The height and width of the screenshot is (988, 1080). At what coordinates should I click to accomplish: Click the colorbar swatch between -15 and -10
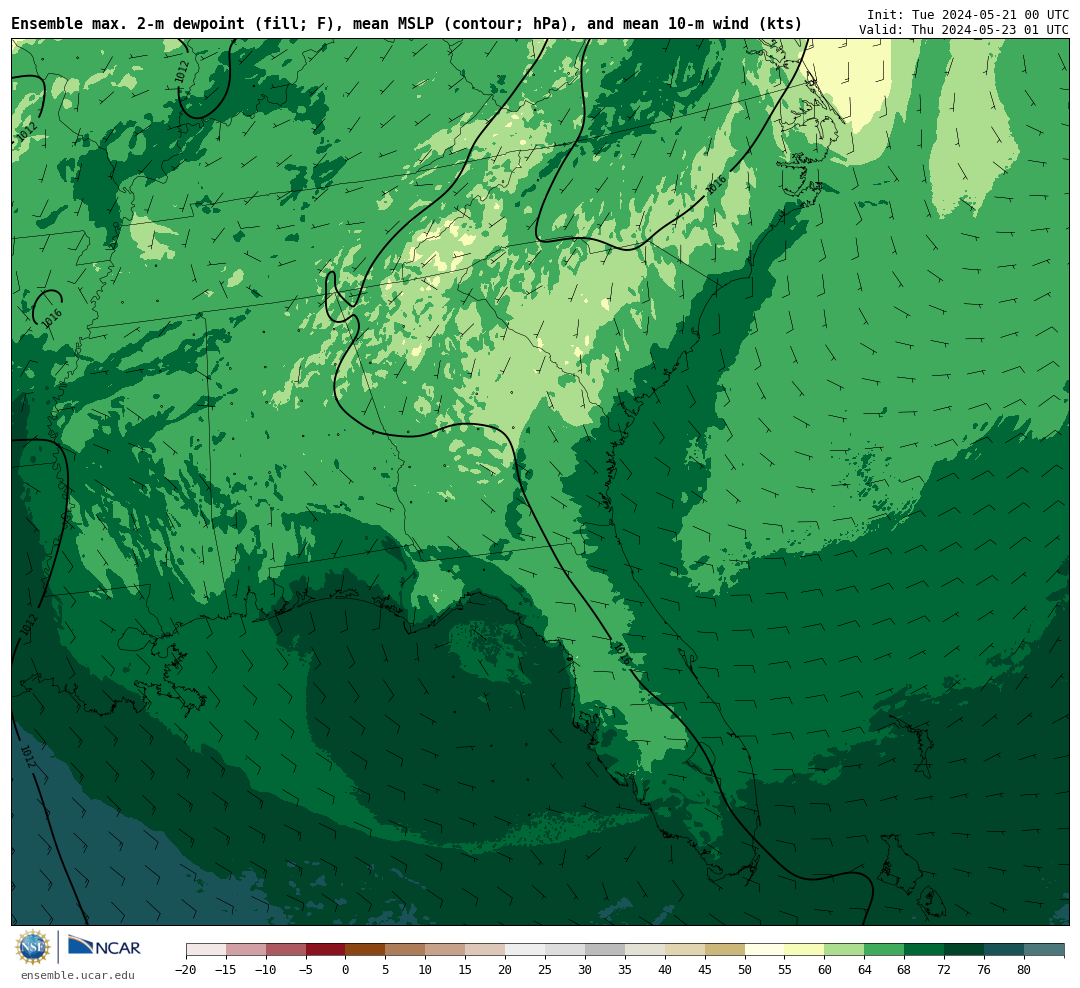[246, 950]
